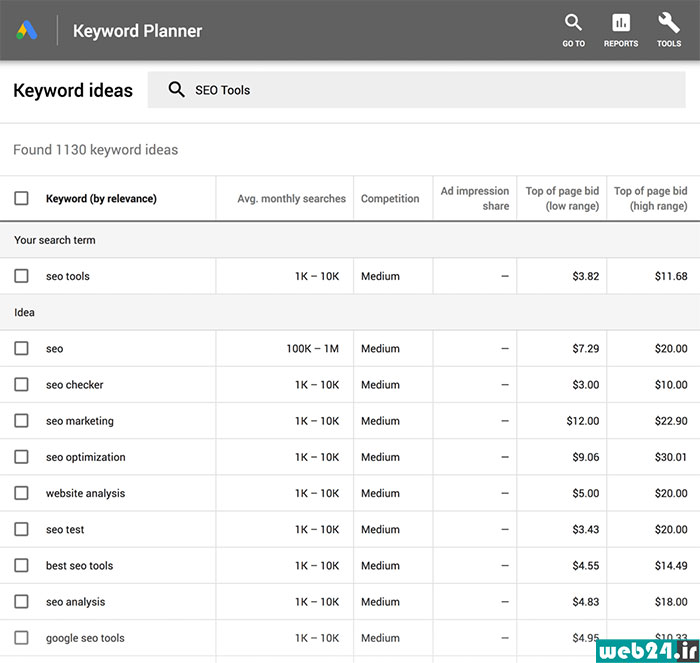
Task: Click the $7.29 low bid value
Action: point(586,348)
